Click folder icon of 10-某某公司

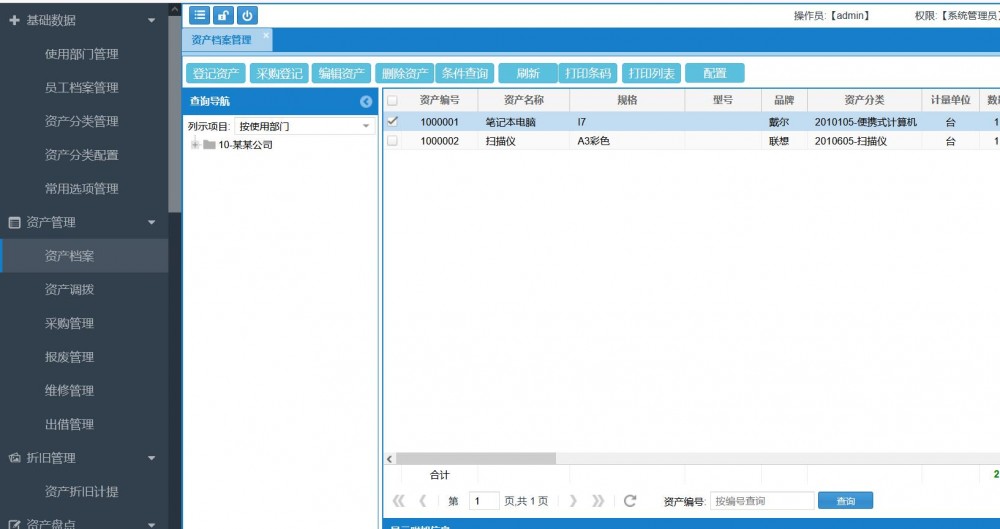(209, 145)
